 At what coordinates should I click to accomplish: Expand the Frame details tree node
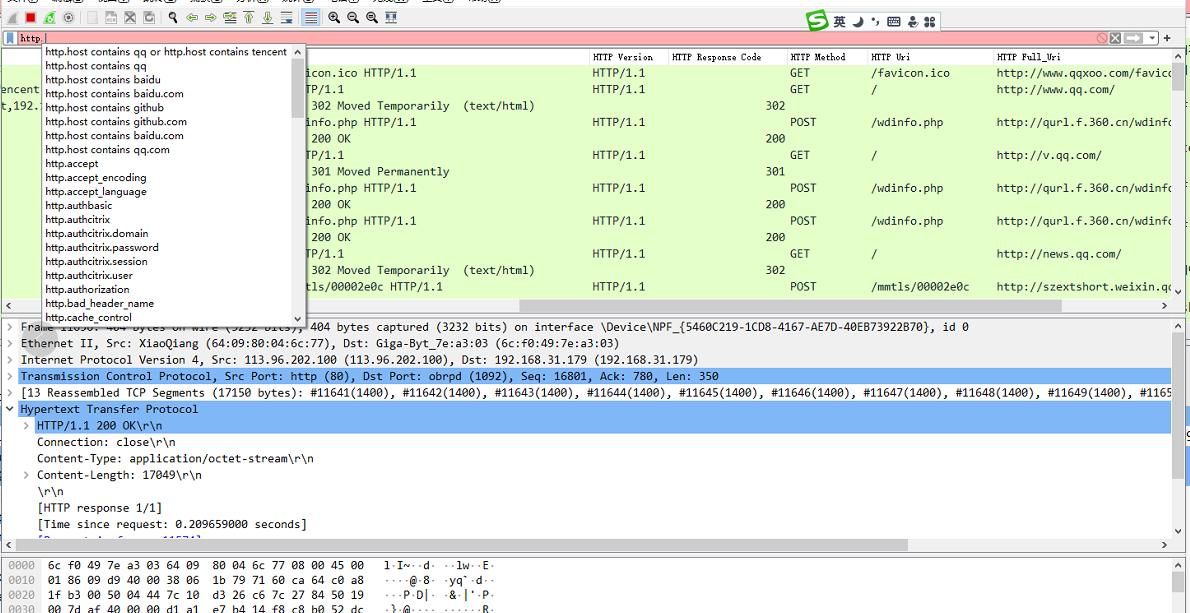(x=9, y=327)
